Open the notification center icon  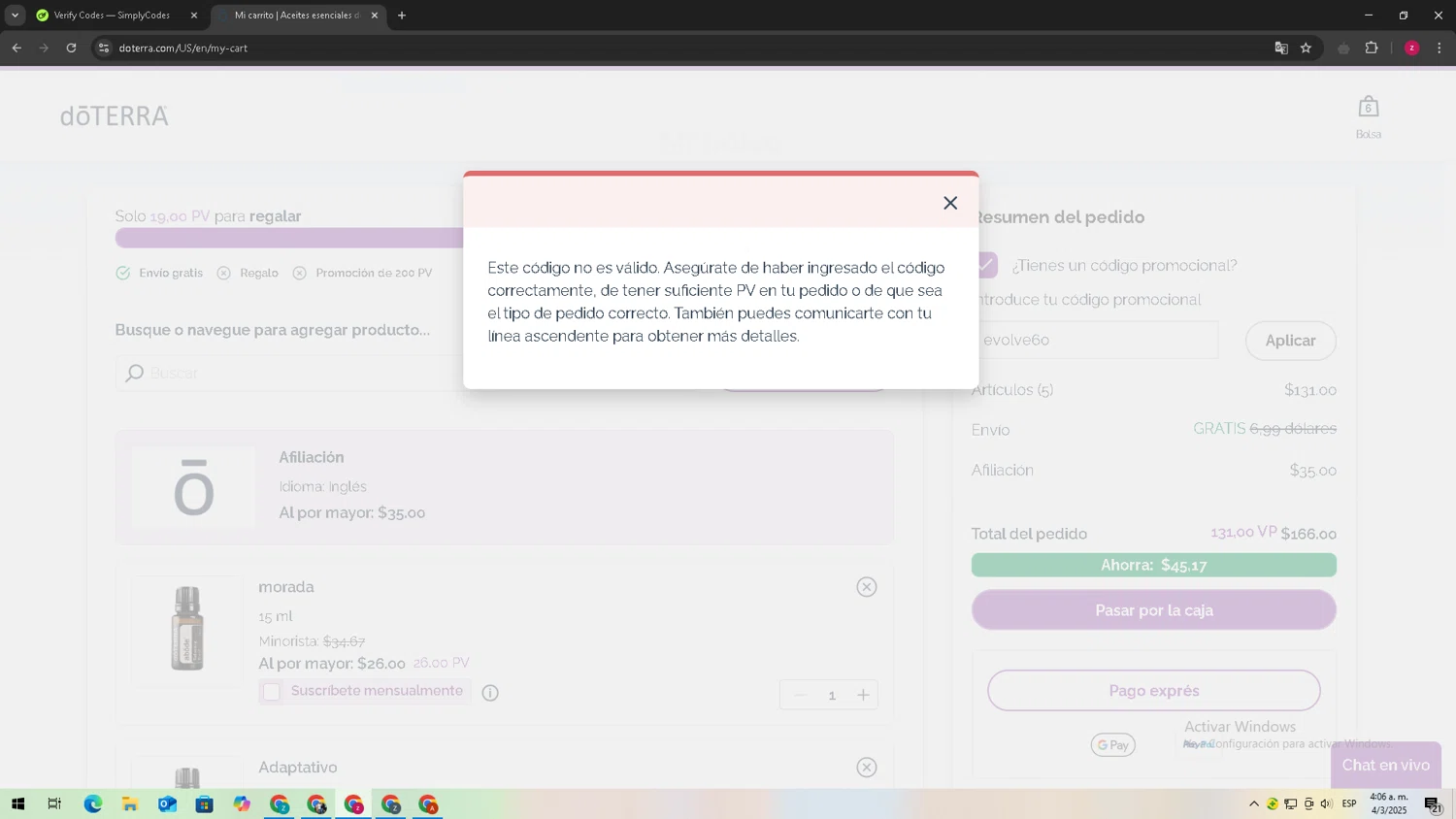pyautogui.click(x=1433, y=804)
